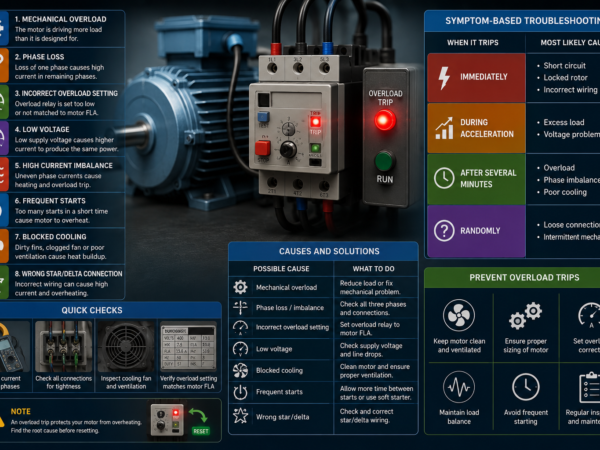Click the relay thumbnail in the NOTE box
This screenshot has height=450, width=600.
pyautogui.click(x=167, y=420)
